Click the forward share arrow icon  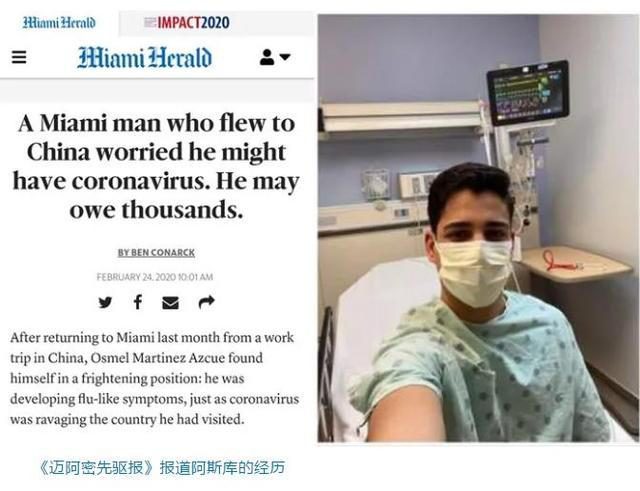coord(206,302)
